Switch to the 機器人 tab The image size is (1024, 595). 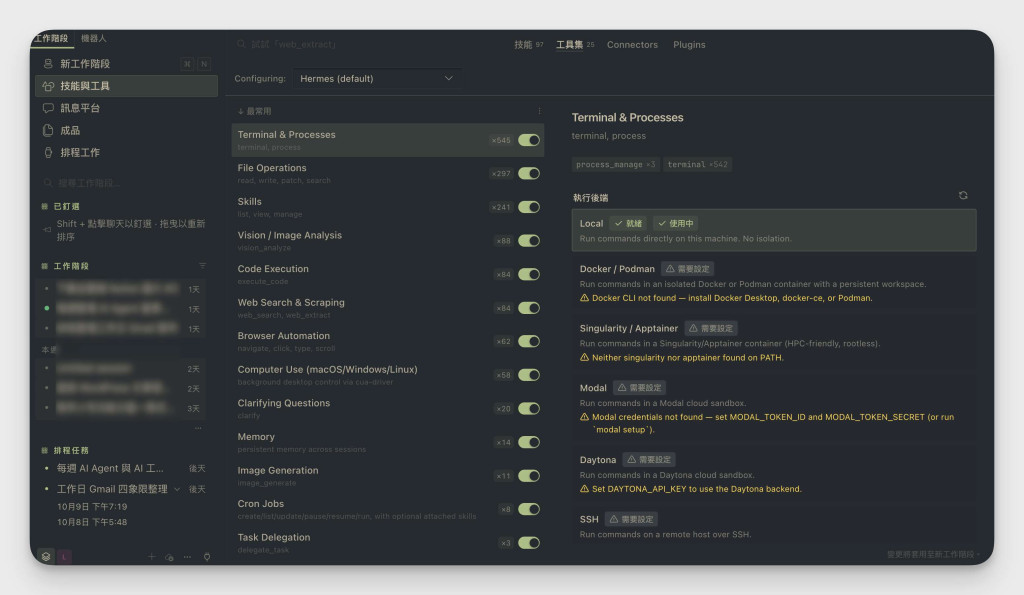coord(93,39)
